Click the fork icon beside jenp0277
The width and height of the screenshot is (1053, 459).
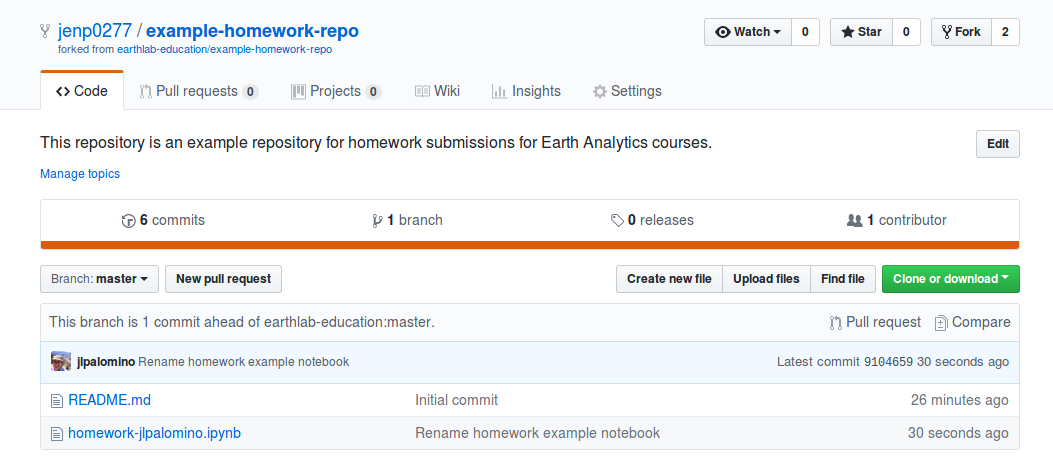click(46, 31)
